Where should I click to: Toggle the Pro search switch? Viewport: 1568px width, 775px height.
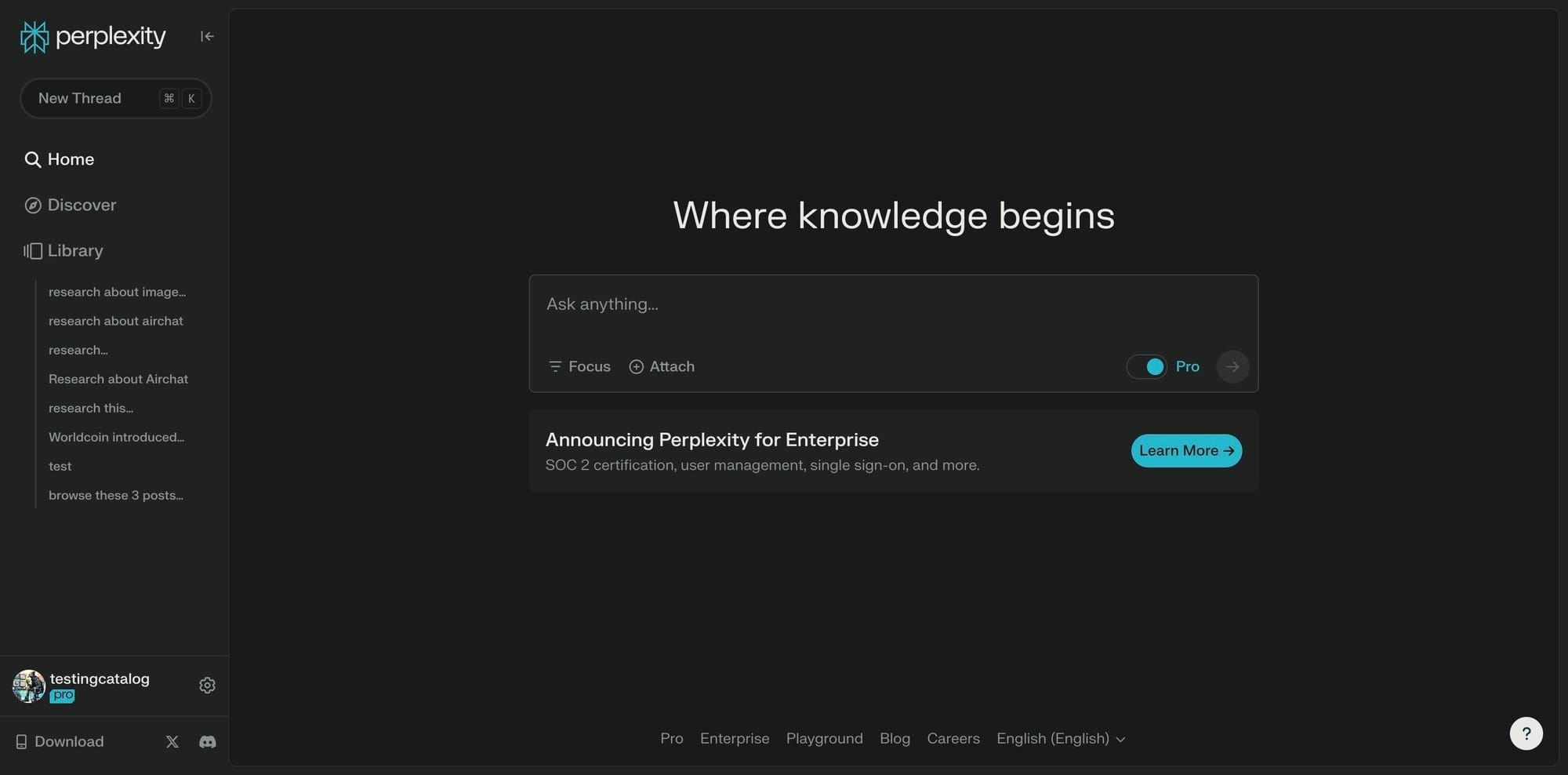1147,366
